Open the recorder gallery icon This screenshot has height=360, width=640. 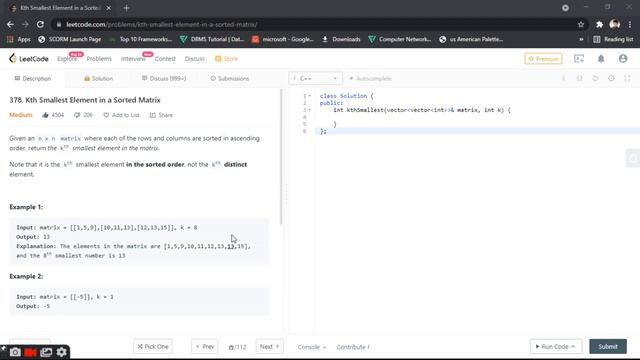(x=46, y=352)
